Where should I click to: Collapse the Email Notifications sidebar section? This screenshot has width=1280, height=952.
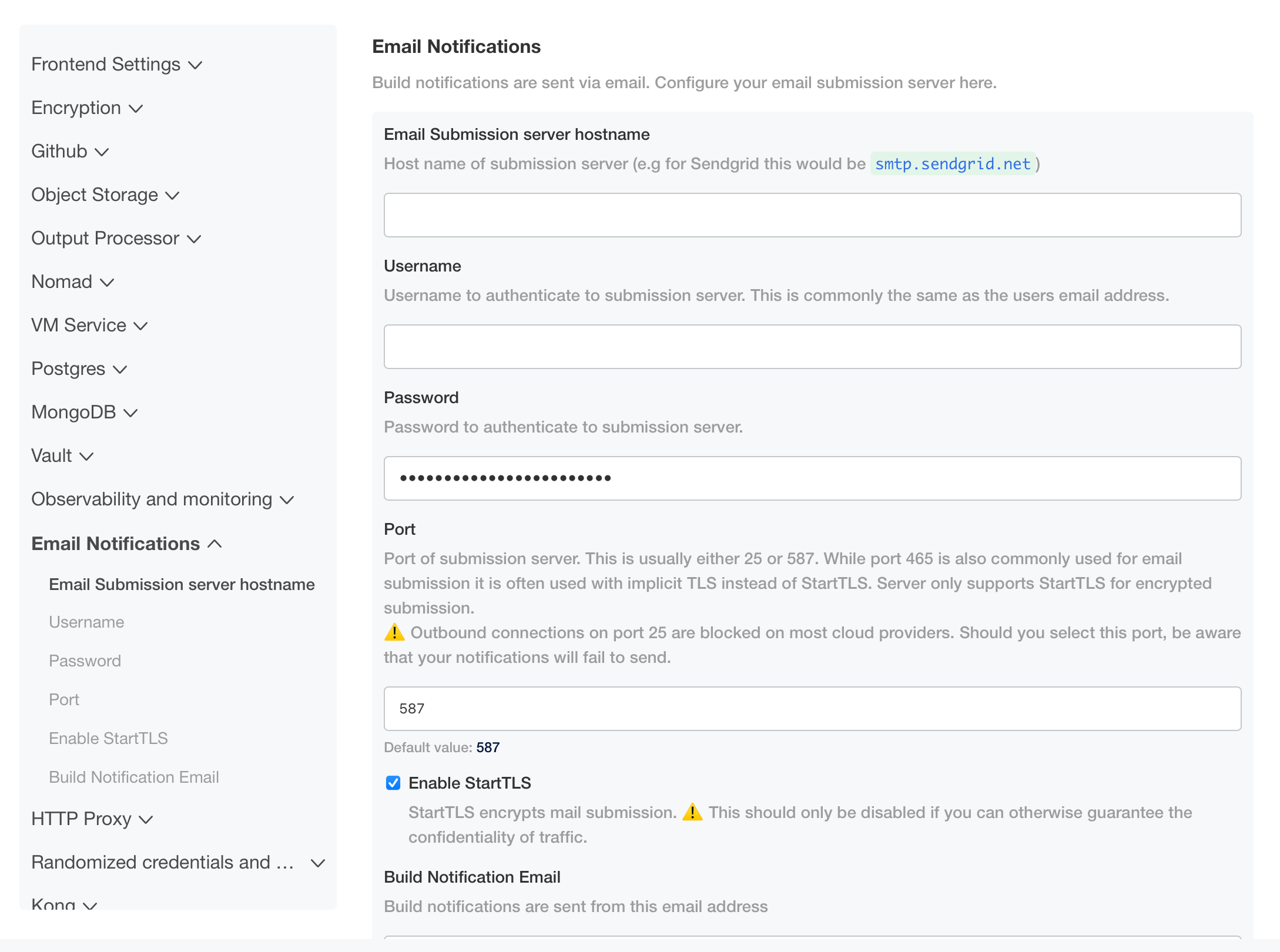tap(127, 544)
